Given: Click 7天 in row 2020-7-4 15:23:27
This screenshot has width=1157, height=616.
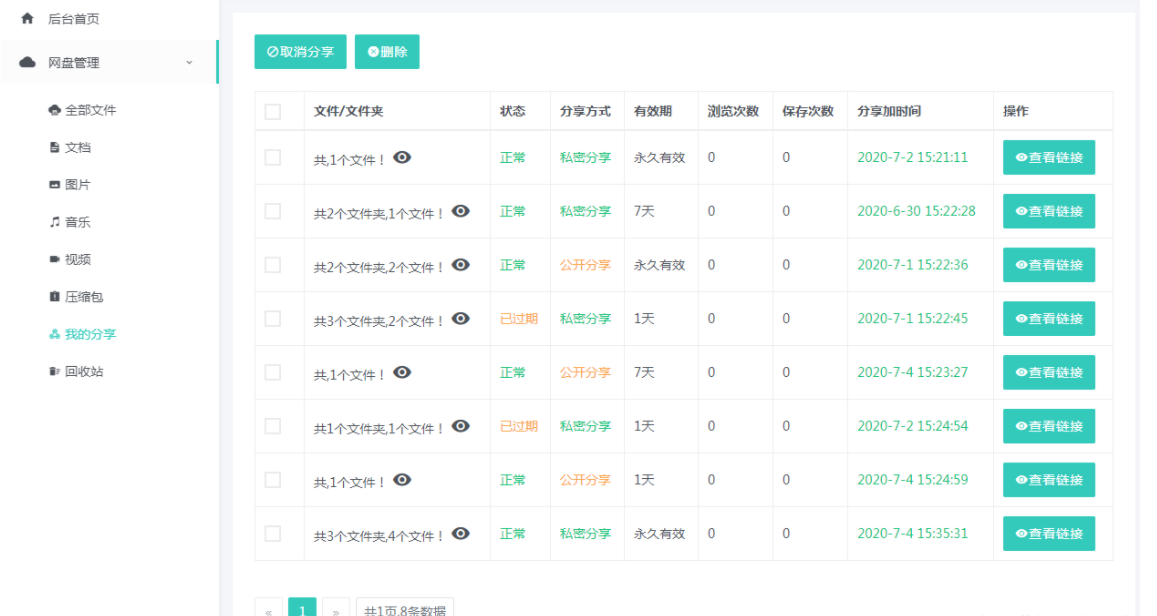Looking at the screenshot, I should (x=644, y=373).
